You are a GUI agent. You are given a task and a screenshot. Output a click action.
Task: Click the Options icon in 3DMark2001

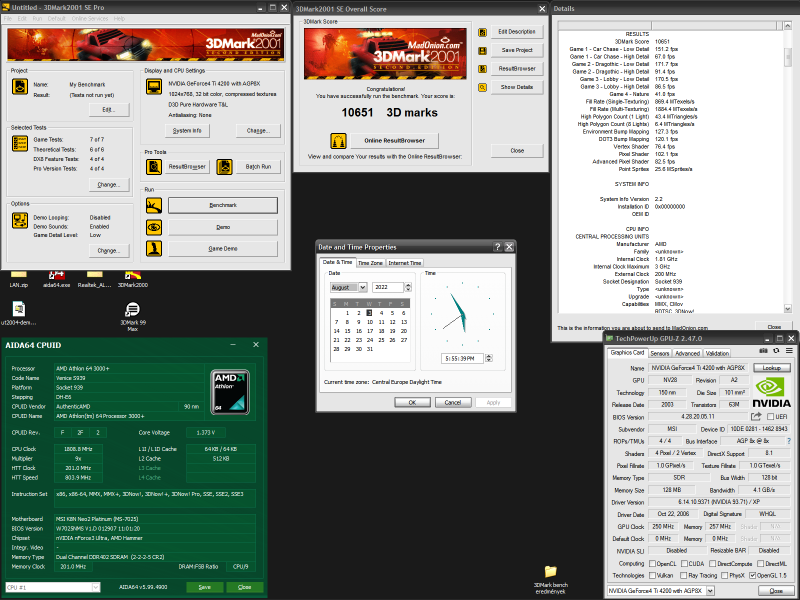(20, 220)
